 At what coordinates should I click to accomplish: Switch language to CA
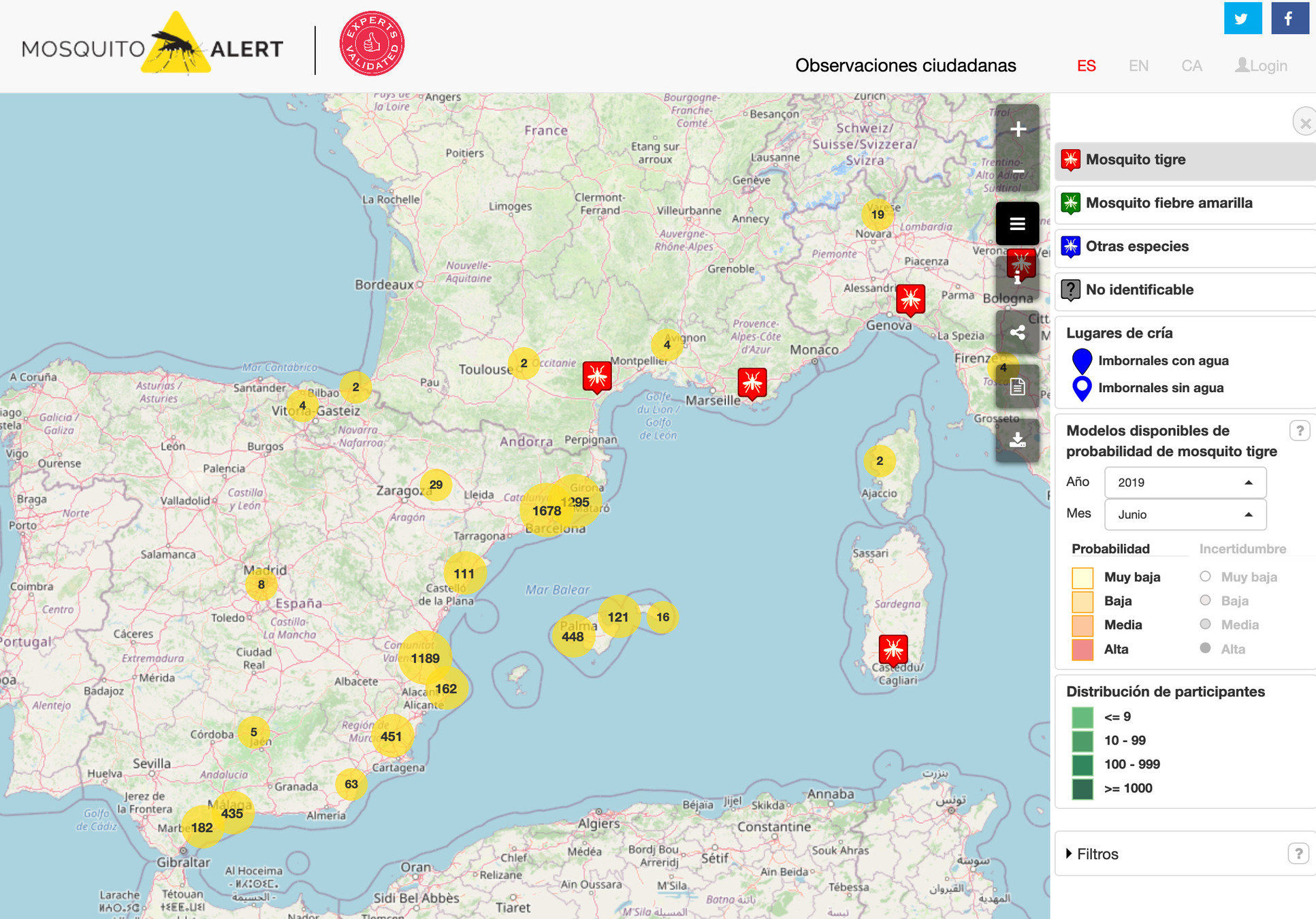(x=1191, y=66)
